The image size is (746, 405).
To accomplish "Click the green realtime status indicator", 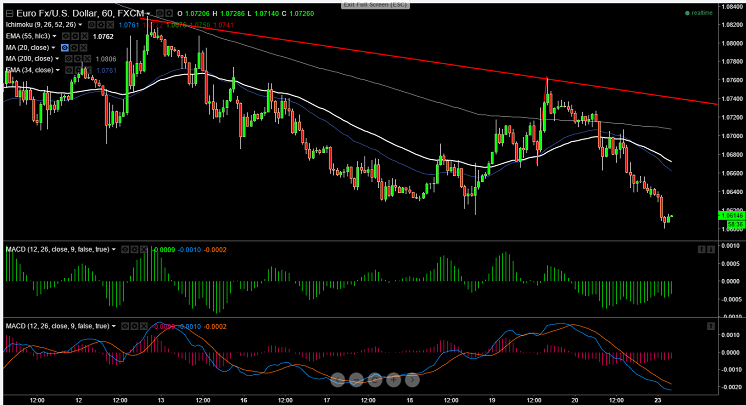I will 698,13.
